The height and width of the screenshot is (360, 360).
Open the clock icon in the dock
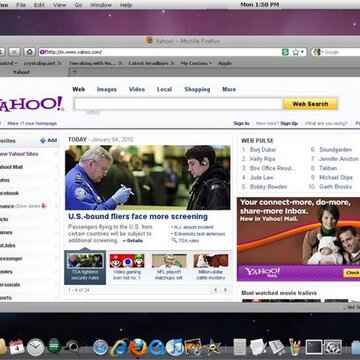tap(35, 347)
